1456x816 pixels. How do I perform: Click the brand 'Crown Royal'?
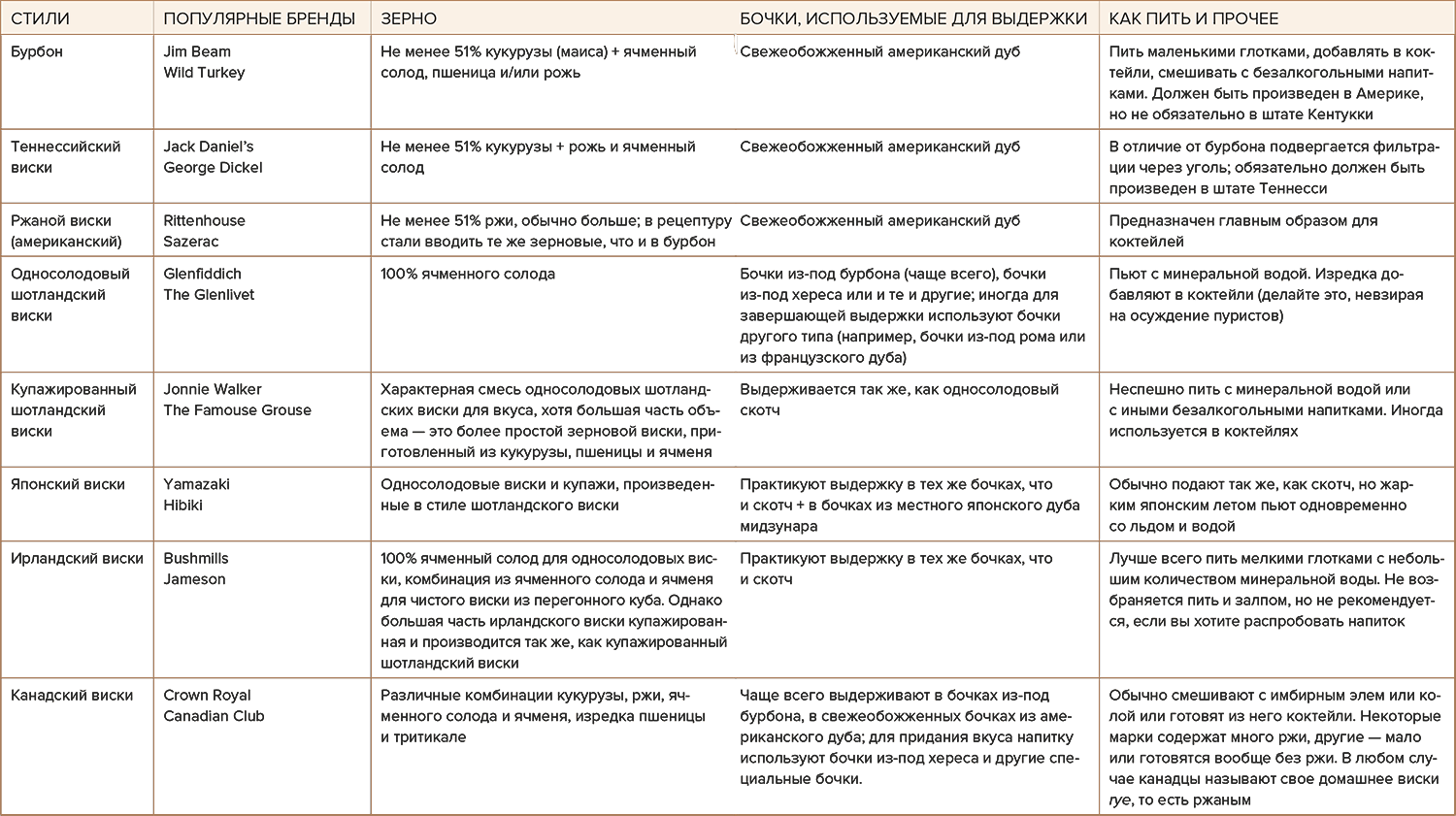207,695
